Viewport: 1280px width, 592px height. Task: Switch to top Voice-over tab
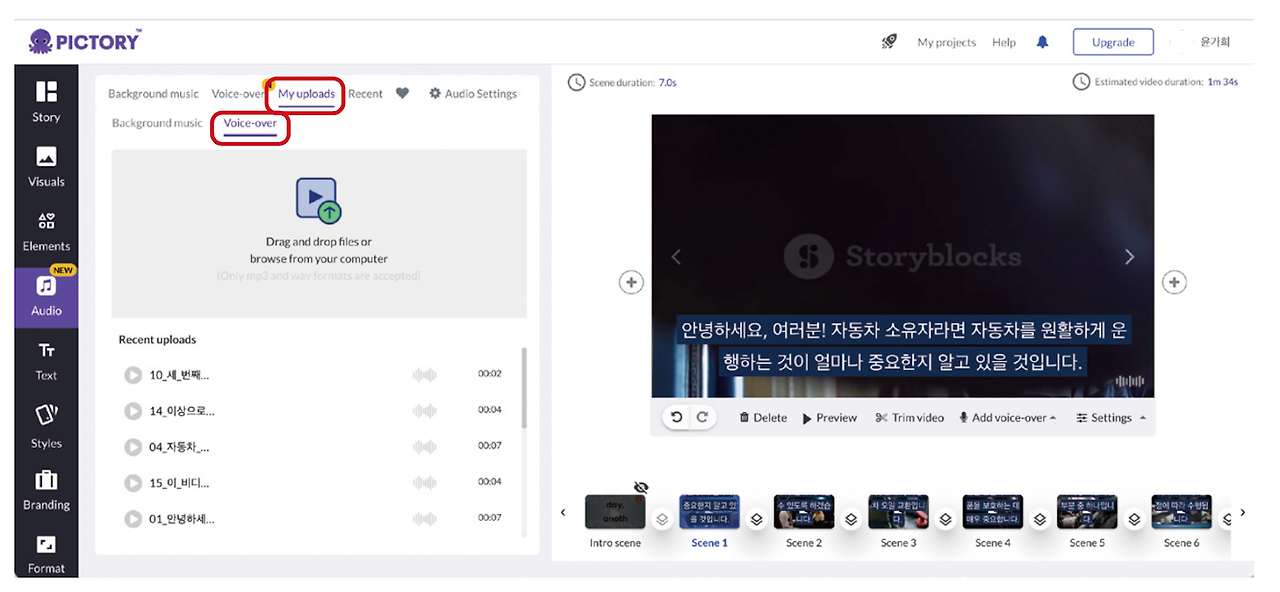[x=238, y=93]
